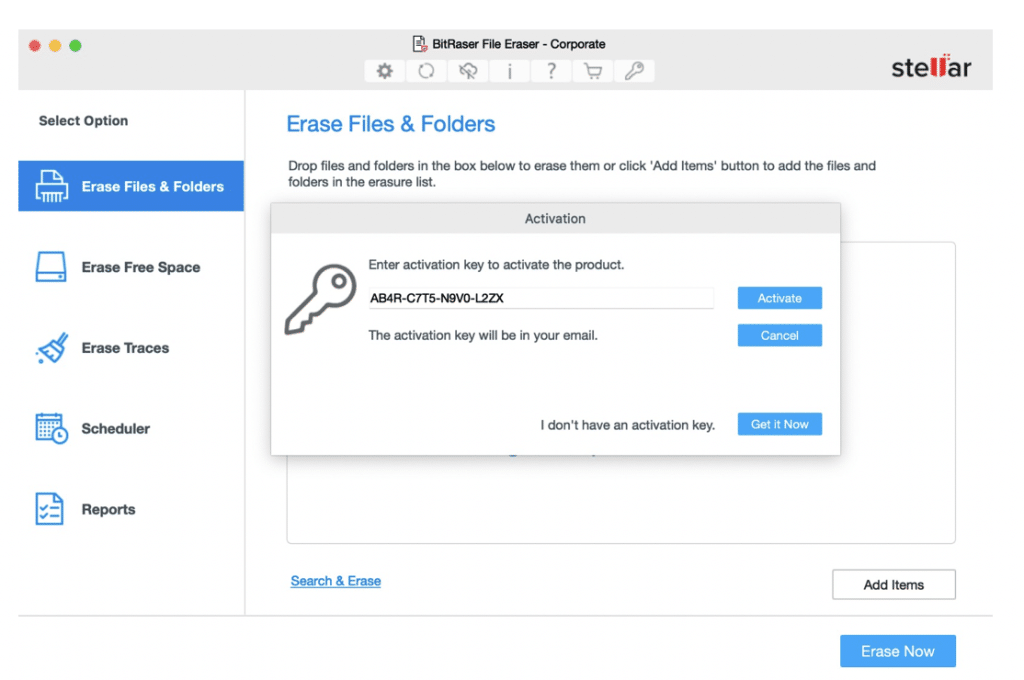Click the 'Activation' dialog title
This screenshot has width=1024, height=680.
555,219
